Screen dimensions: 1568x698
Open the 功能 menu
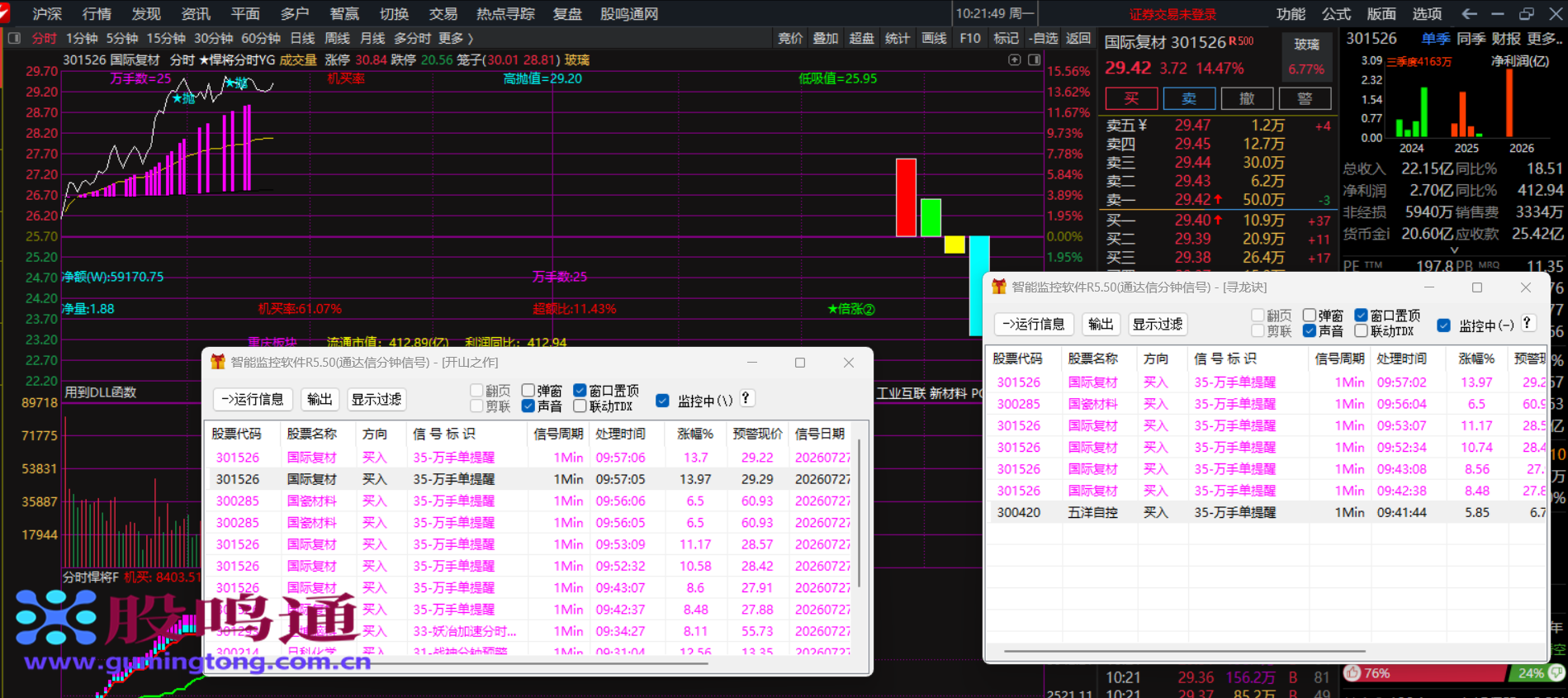tap(1291, 14)
